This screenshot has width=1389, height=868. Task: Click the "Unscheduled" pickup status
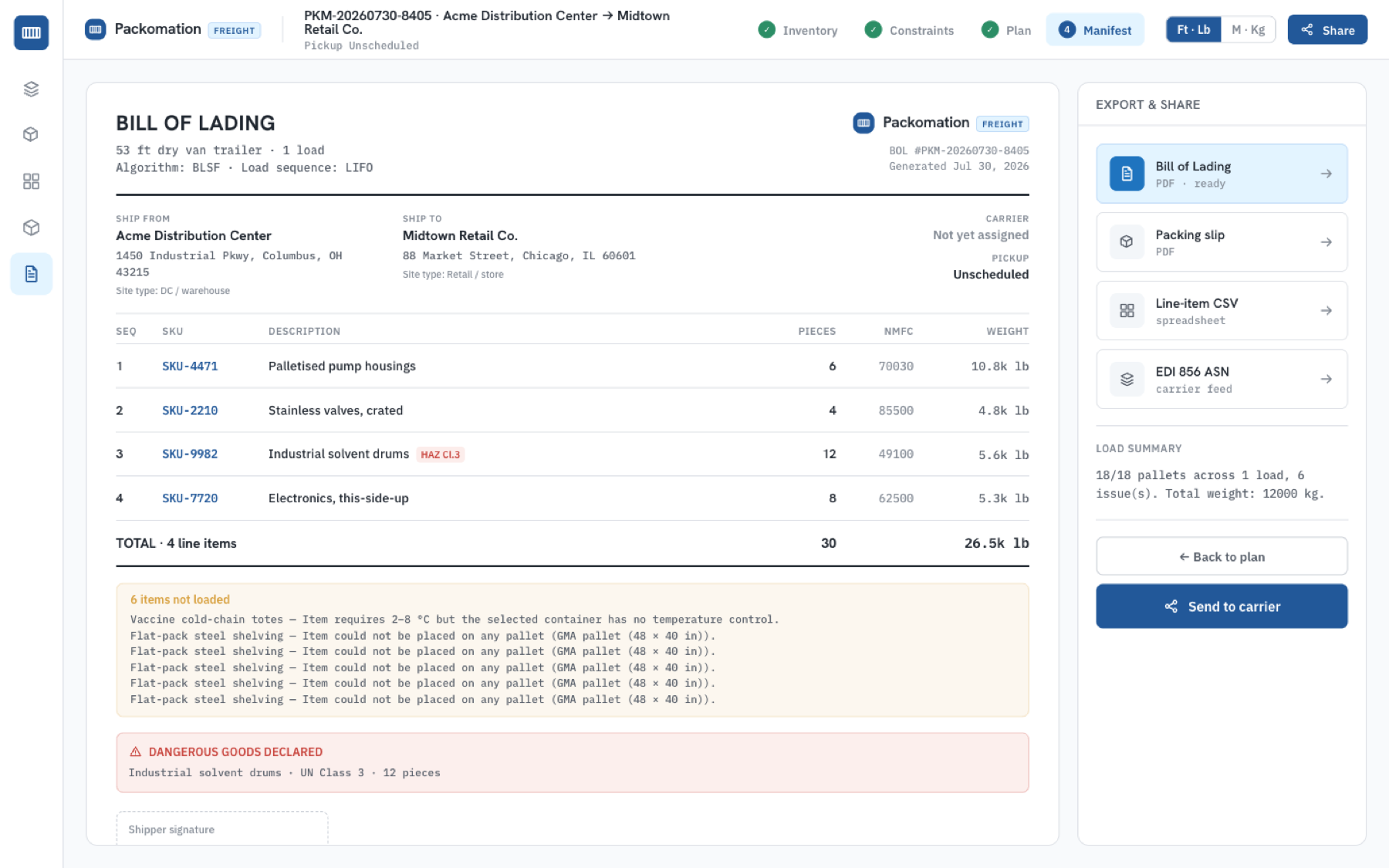(x=991, y=274)
